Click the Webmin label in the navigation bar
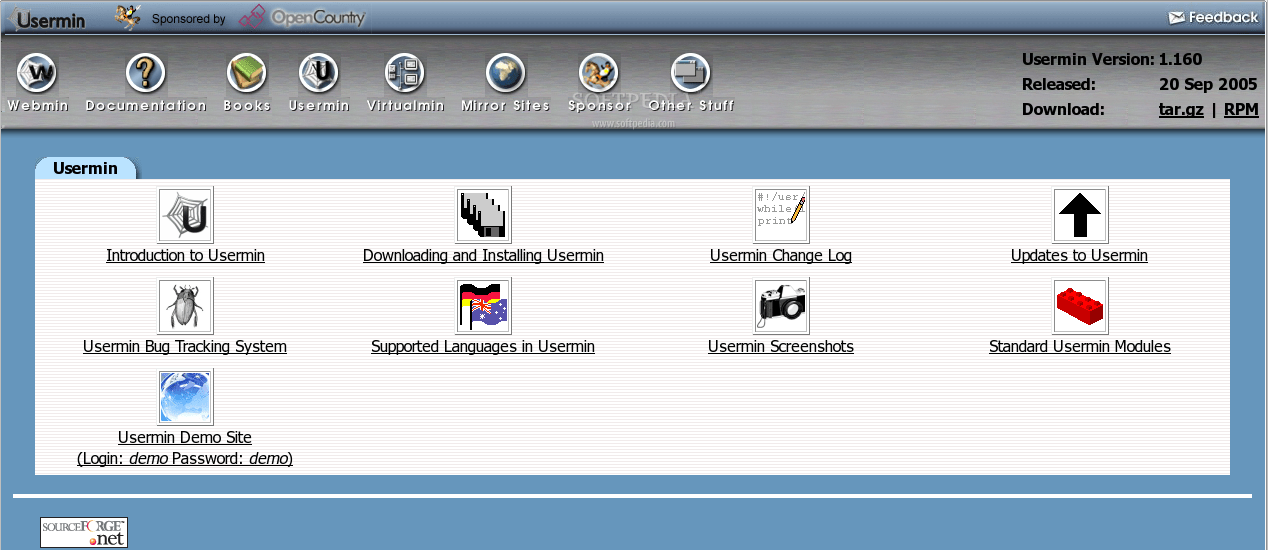1268x550 pixels. 38,105
